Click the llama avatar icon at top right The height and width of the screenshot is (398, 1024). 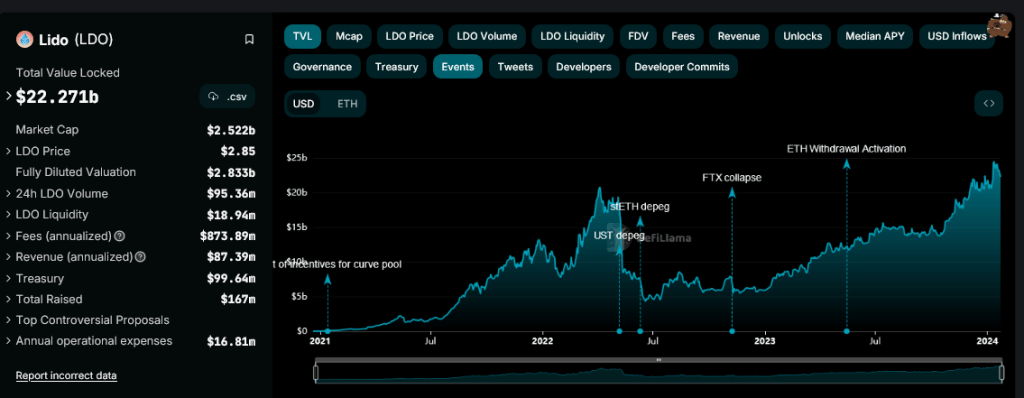999,27
